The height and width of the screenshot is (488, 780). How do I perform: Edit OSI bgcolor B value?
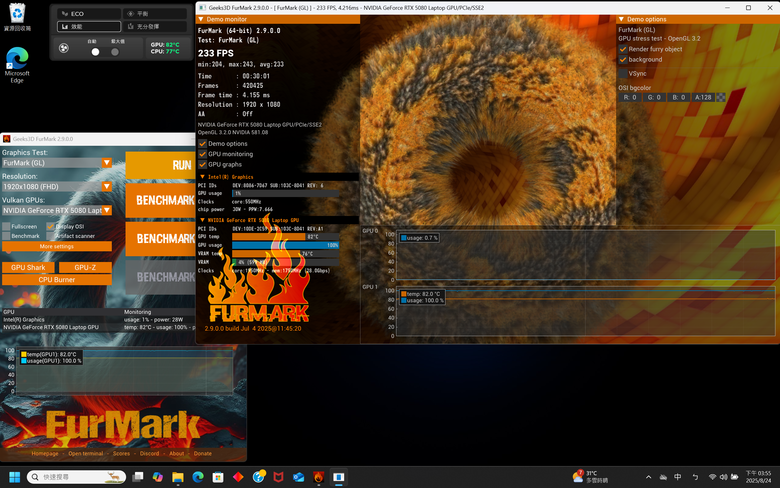679,98
